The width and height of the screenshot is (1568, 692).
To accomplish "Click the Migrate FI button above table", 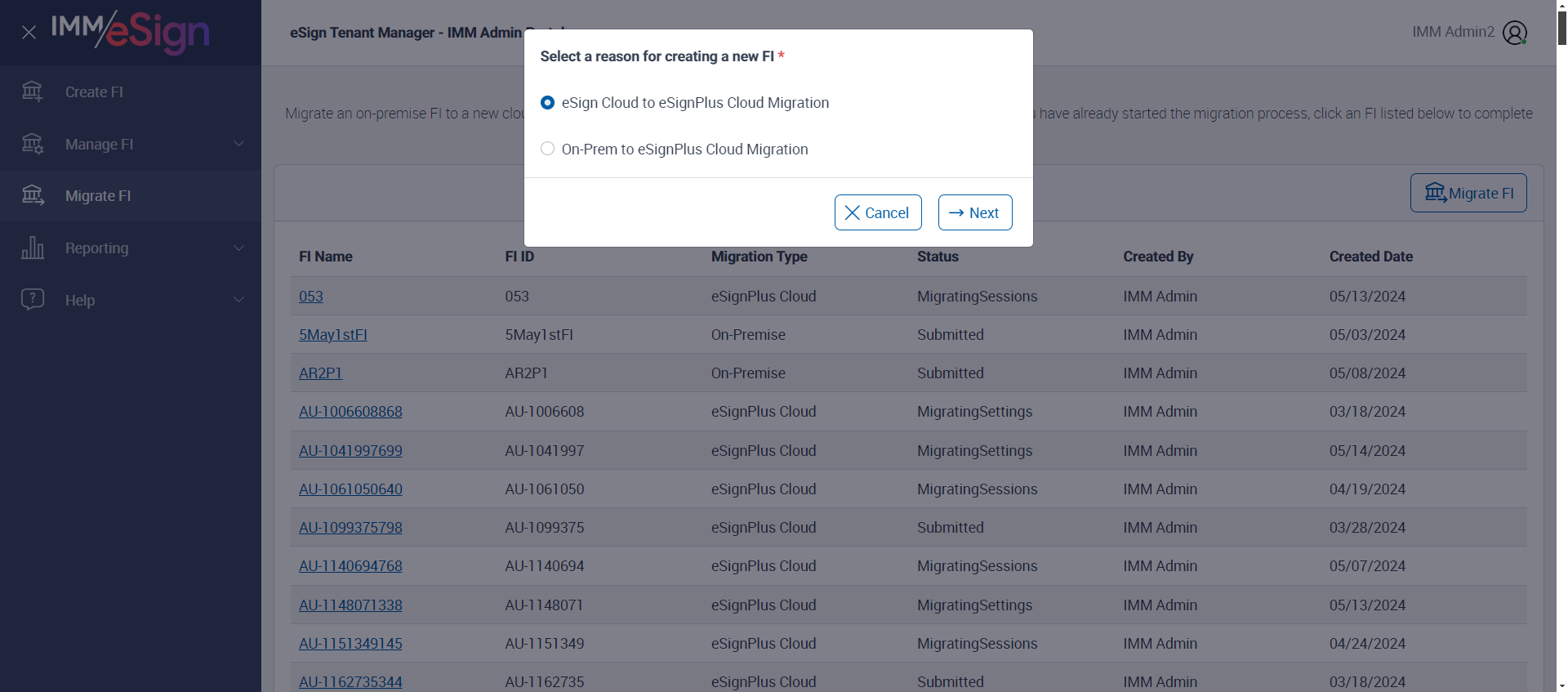I will pos(1468,193).
